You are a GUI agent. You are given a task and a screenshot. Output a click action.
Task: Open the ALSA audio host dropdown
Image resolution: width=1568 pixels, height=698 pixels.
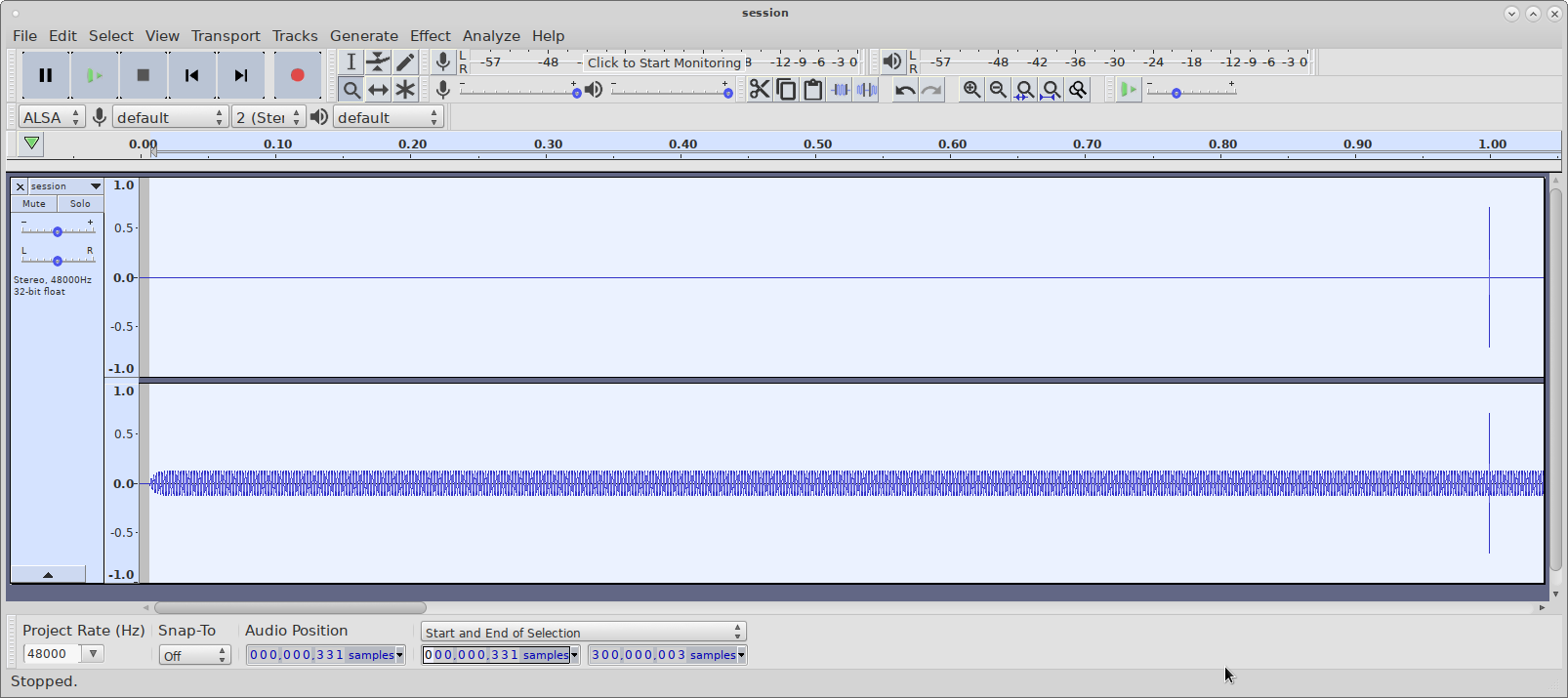pyautogui.click(x=51, y=117)
